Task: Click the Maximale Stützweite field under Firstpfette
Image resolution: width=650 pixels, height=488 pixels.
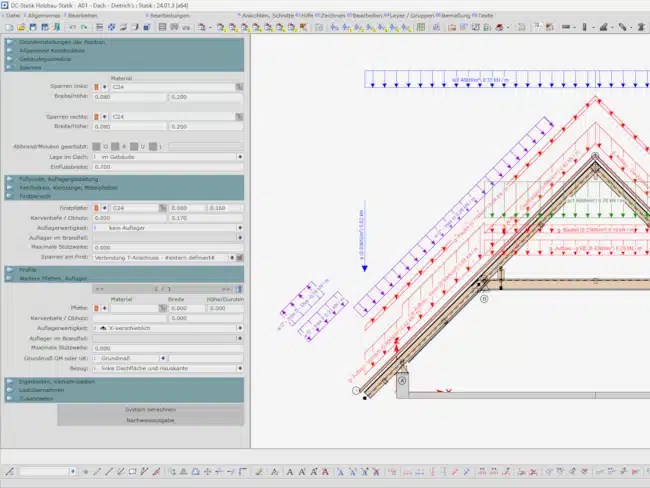Action: click(167, 248)
